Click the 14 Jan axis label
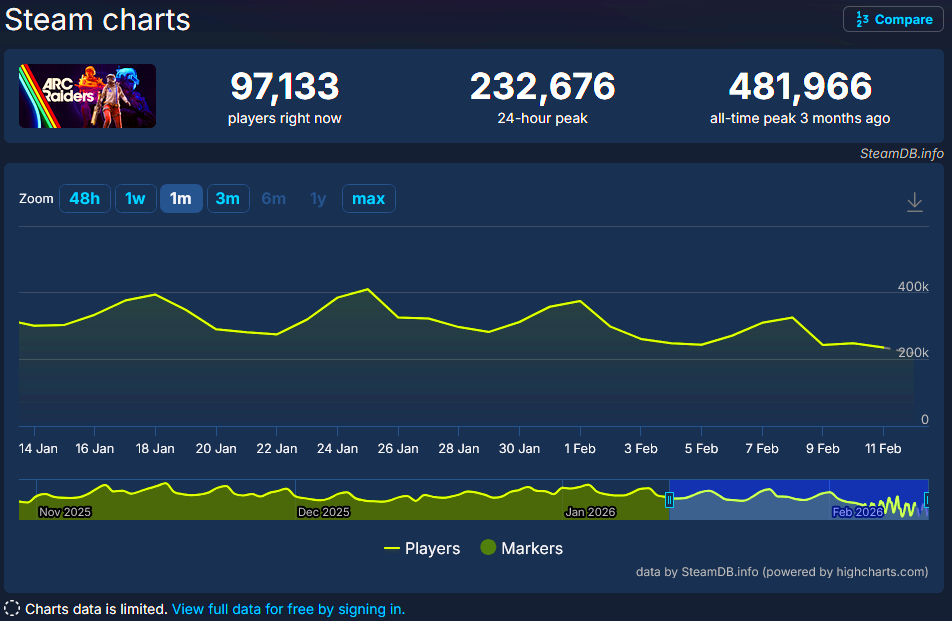 coord(38,449)
